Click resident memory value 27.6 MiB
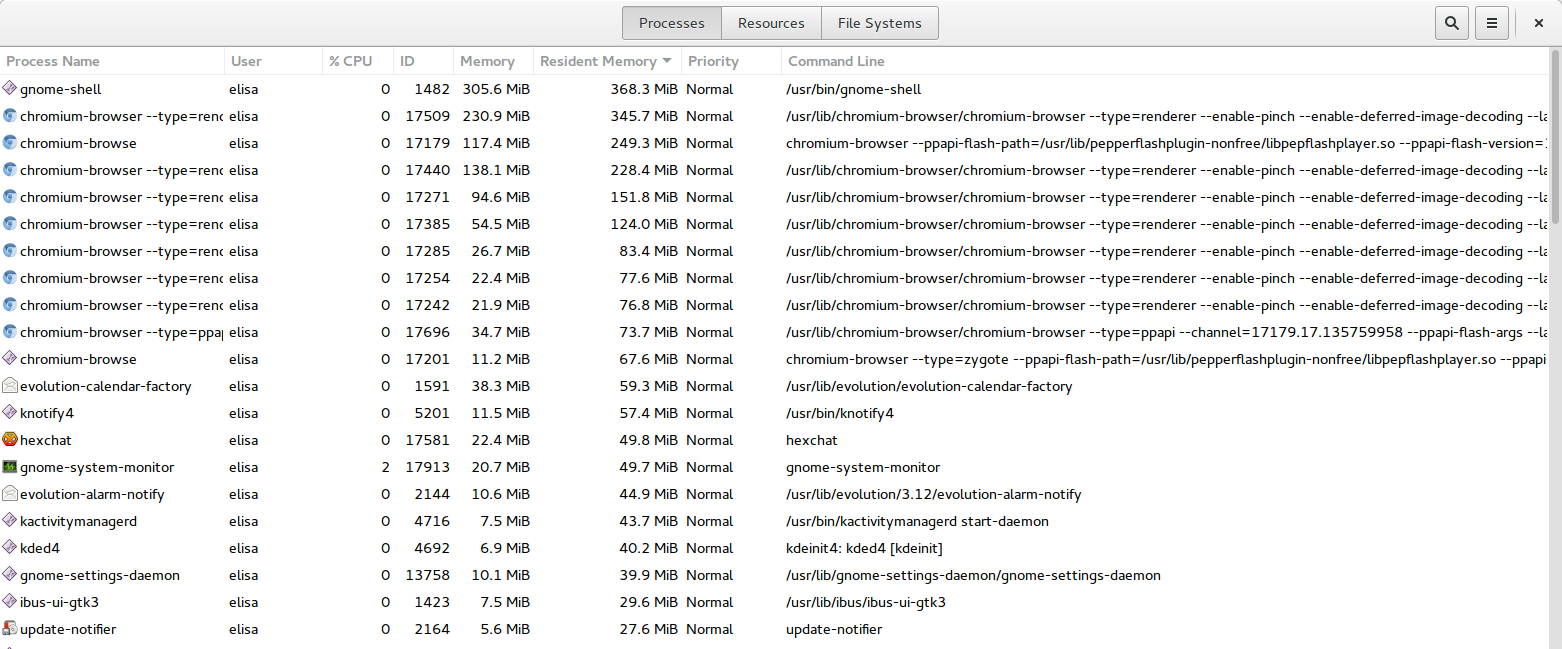The height and width of the screenshot is (649, 1562). pos(648,629)
